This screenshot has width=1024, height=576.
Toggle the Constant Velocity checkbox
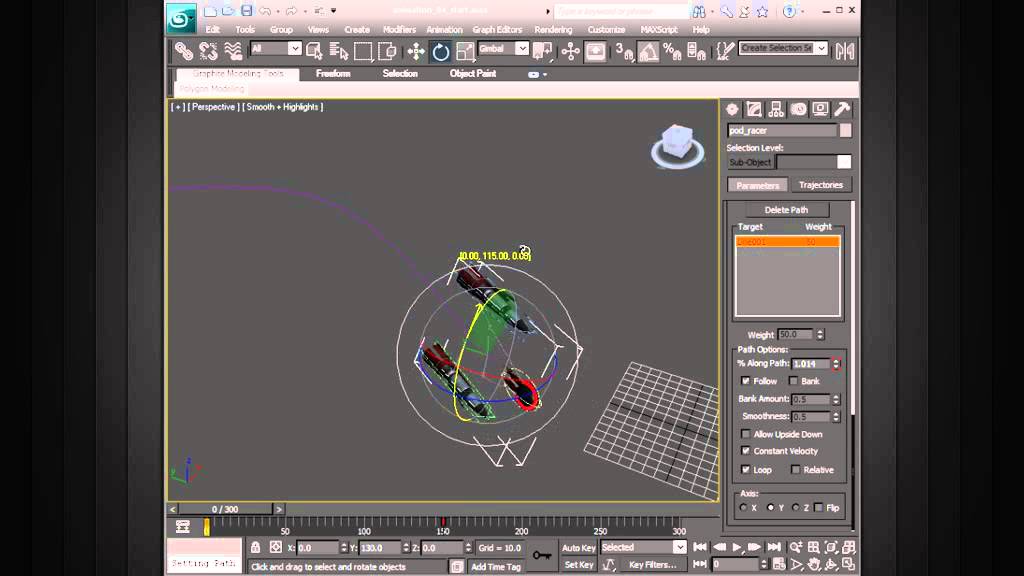745,451
